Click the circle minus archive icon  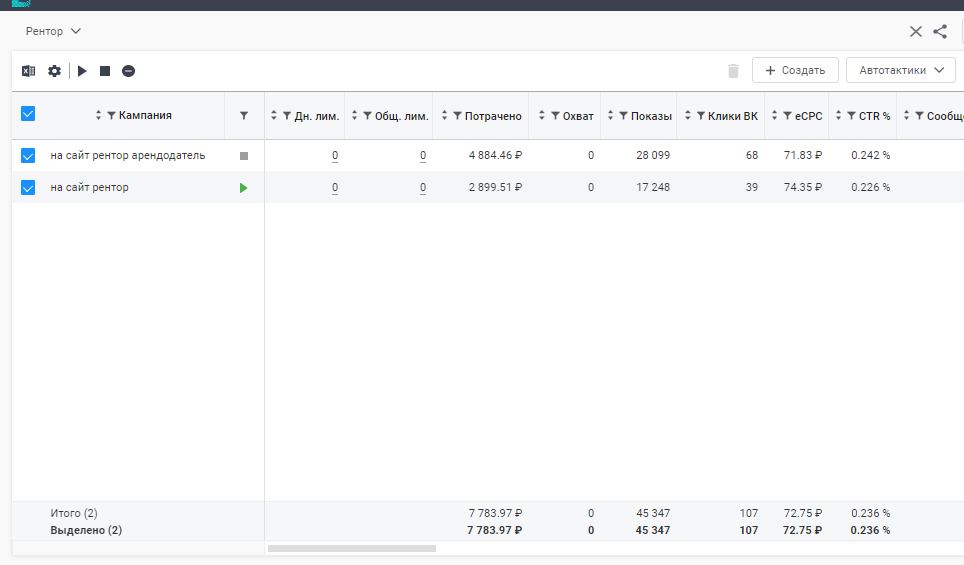click(x=128, y=71)
